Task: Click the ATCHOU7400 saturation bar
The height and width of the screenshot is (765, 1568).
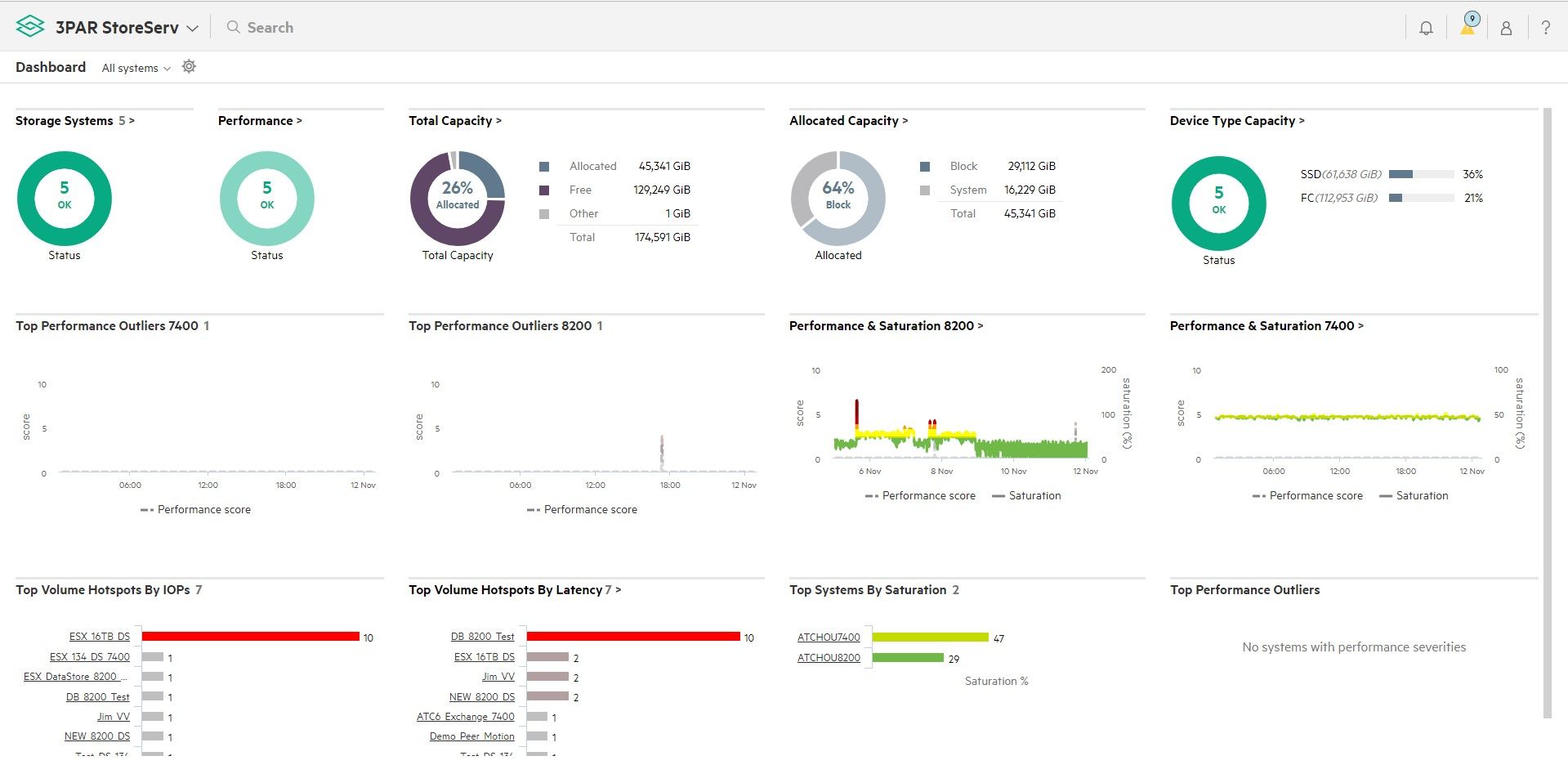Action: pyautogui.click(x=931, y=637)
